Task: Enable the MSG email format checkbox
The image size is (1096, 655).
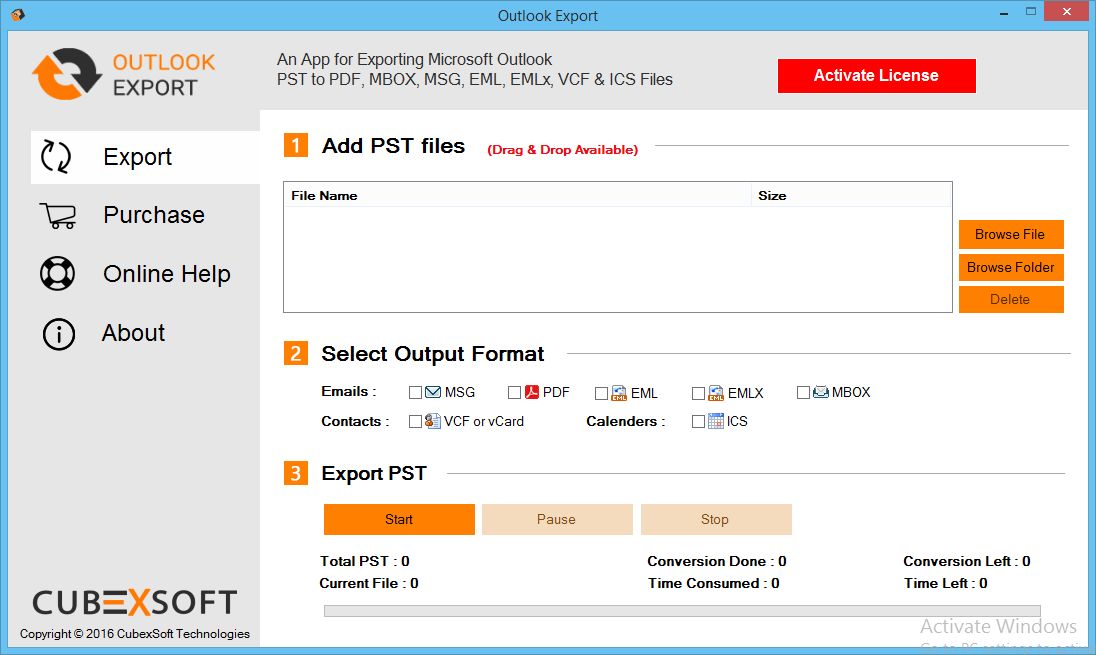Action: [416, 393]
